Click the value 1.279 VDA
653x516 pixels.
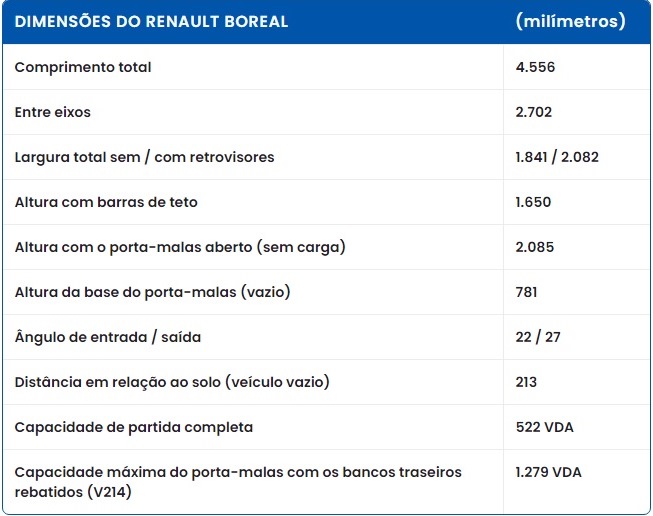548,472
